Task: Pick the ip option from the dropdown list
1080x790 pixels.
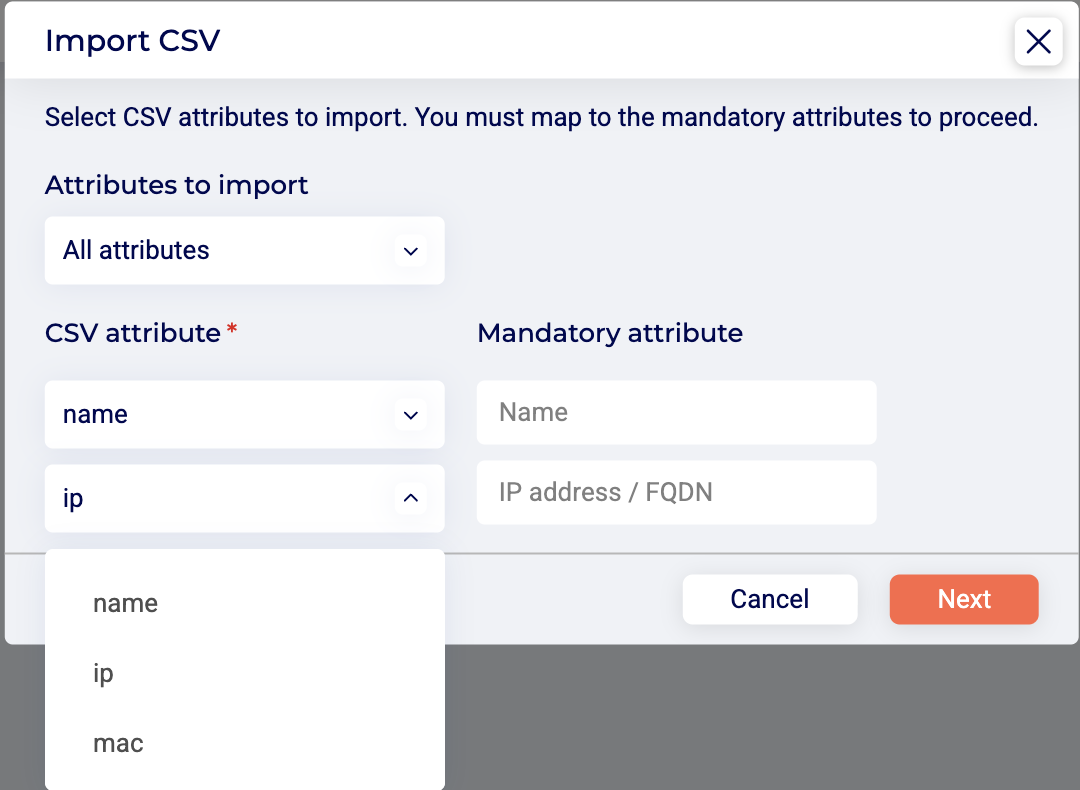Action: (104, 674)
